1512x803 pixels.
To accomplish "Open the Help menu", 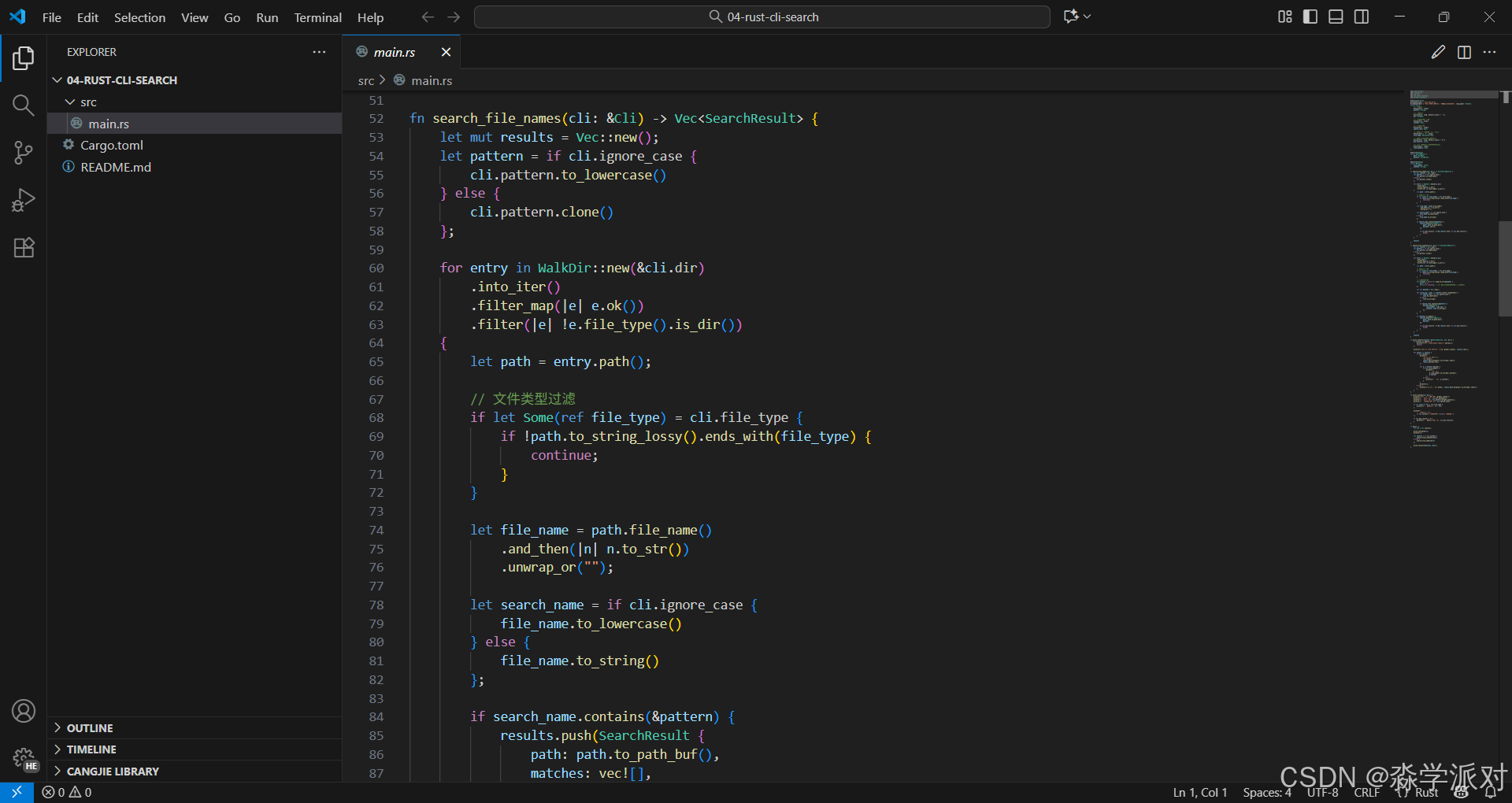I will coord(370,17).
